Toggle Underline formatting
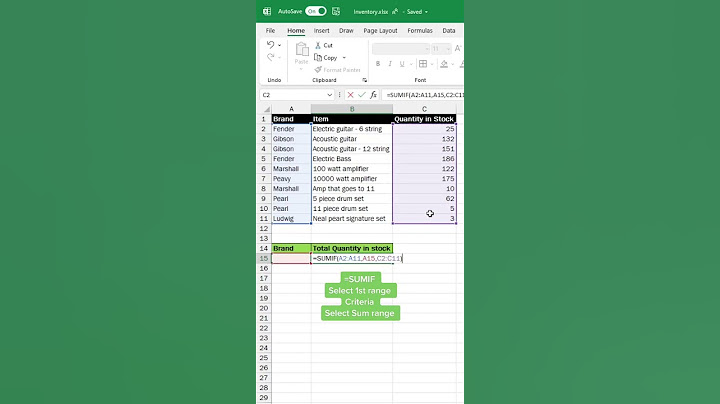The height and width of the screenshot is (404, 720). coord(402,64)
